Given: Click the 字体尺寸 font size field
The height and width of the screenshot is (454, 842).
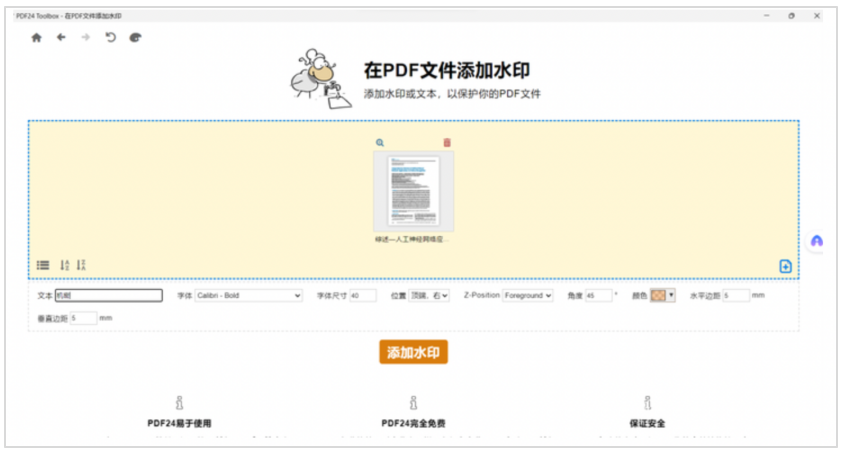Looking at the screenshot, I should pyautogui.click(x=362, y=296).
